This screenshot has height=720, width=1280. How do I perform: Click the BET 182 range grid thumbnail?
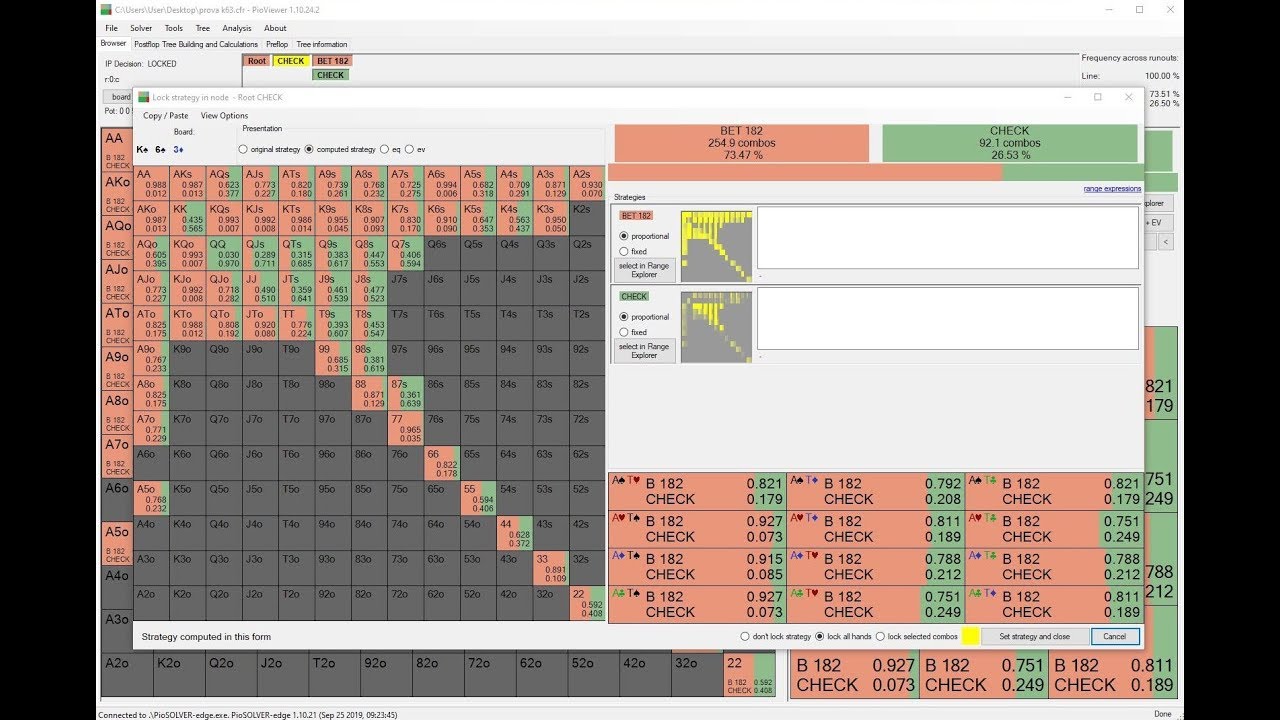(716, 246)
